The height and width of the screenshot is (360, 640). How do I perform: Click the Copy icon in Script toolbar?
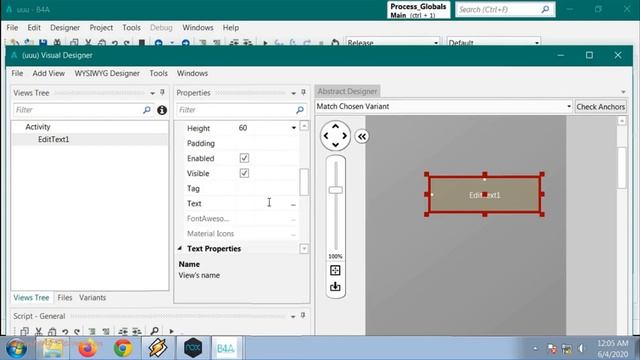pyautogui.click(x=24, y=331)
